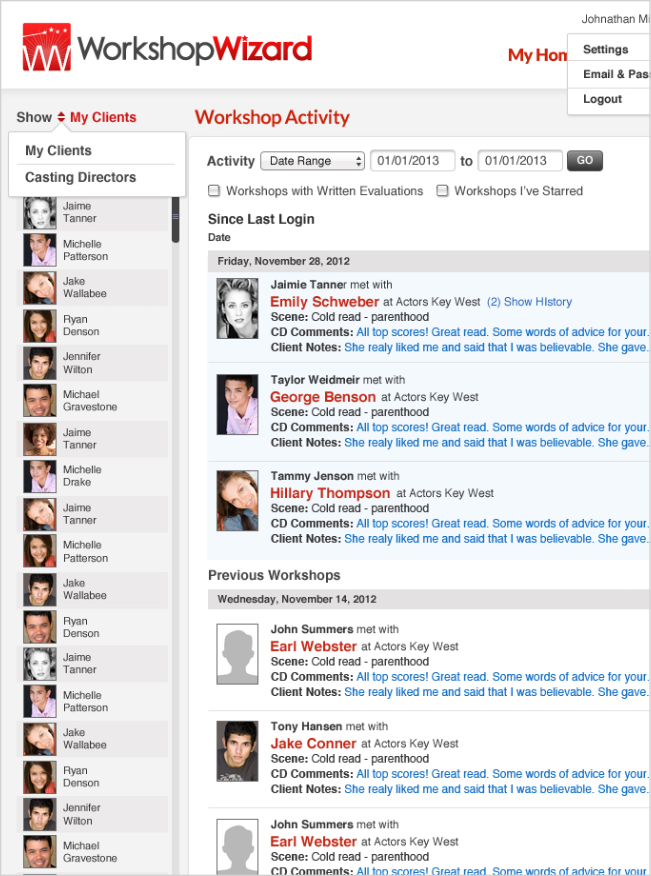651x876 pixels.
Task: Go to My Home tab
Action: pos(538,55)
